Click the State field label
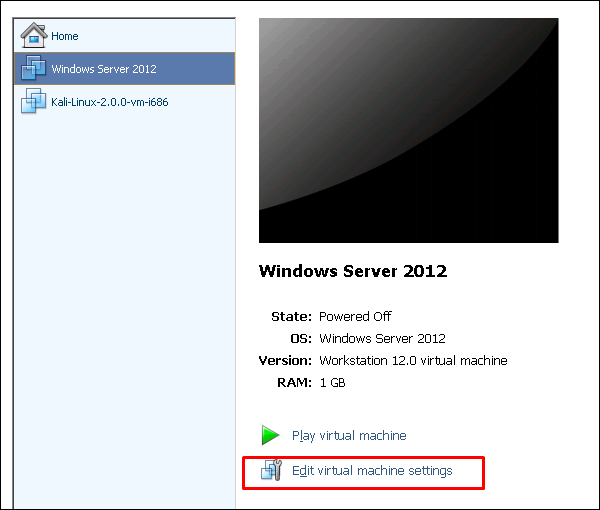 coord(291,317)
